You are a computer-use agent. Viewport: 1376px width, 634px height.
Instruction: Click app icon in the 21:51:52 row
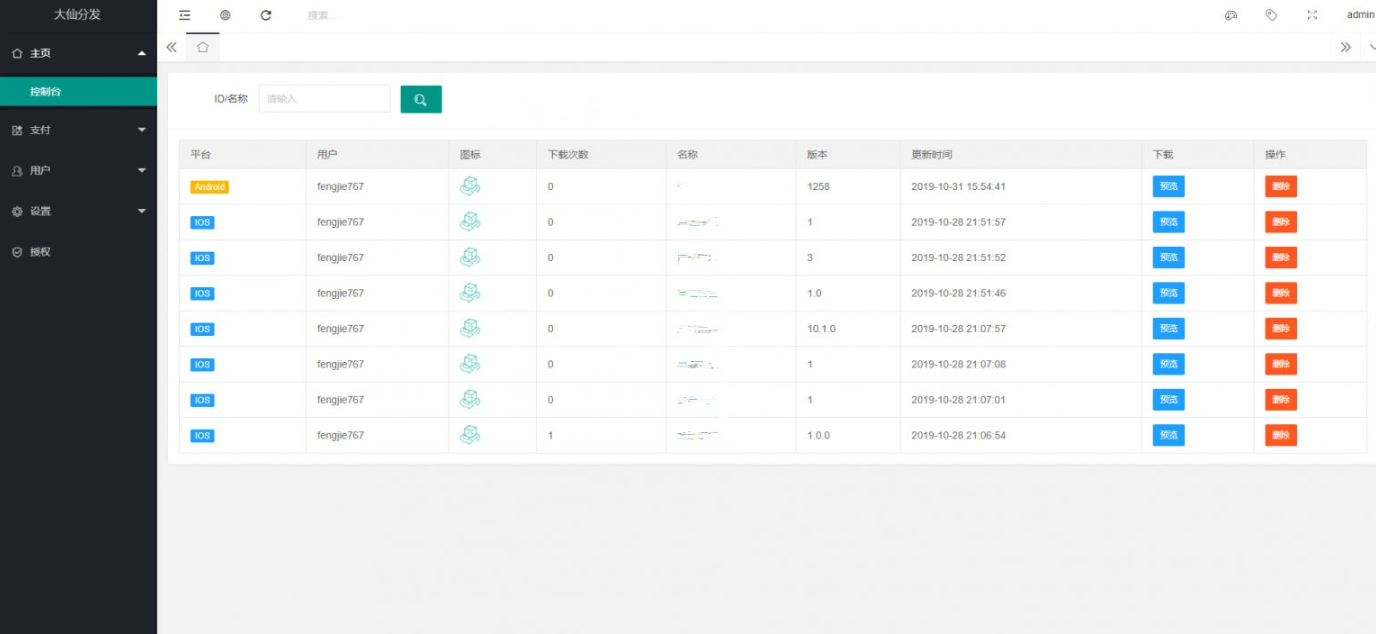[x=469, y=257]
